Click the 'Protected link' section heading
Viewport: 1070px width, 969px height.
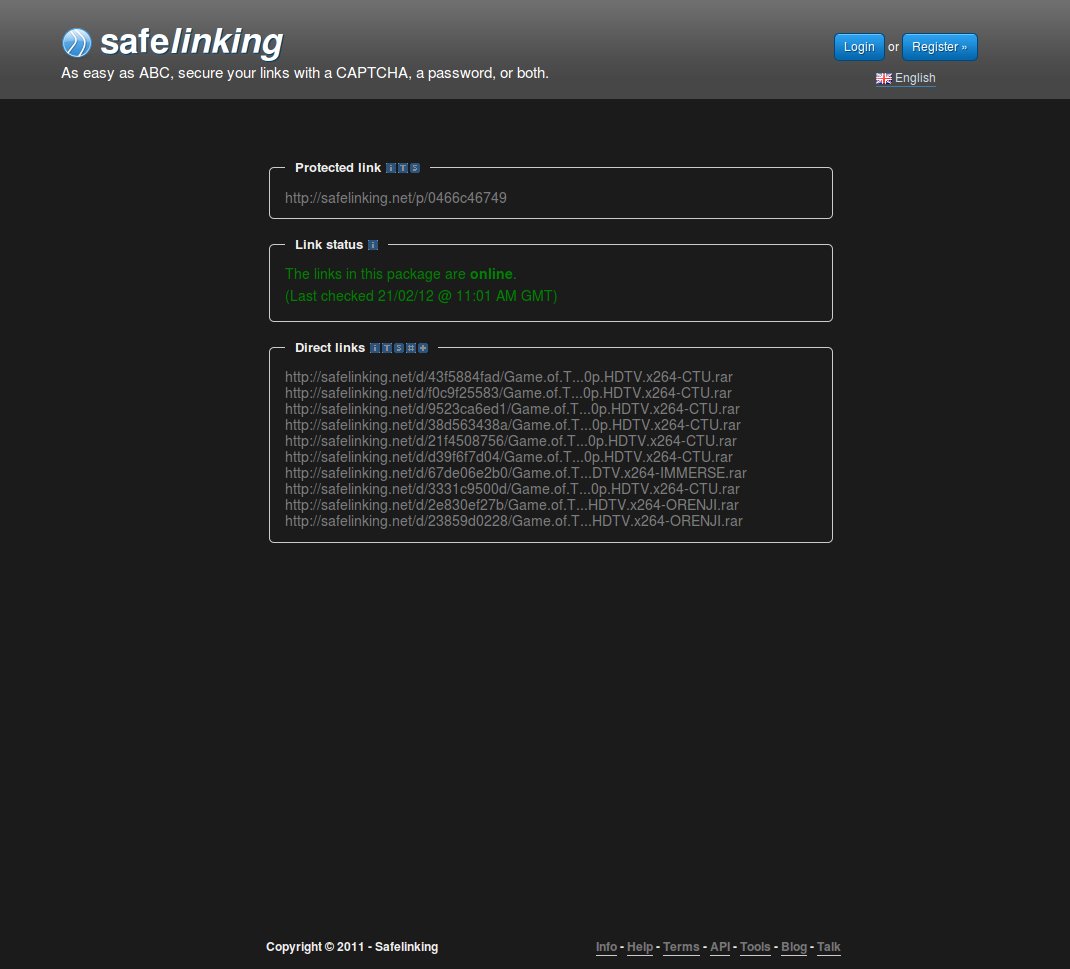coord(338,168)
